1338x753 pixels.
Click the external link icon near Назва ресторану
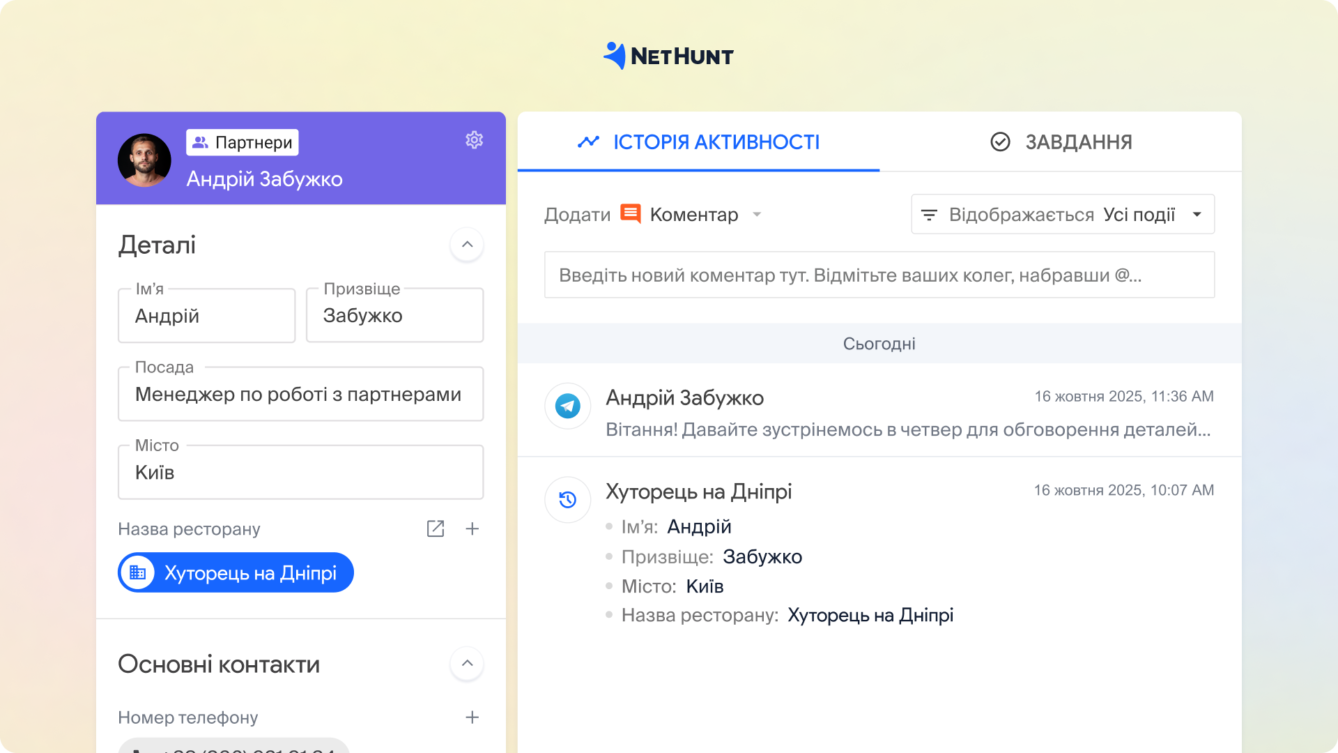[x=435, y=528]
